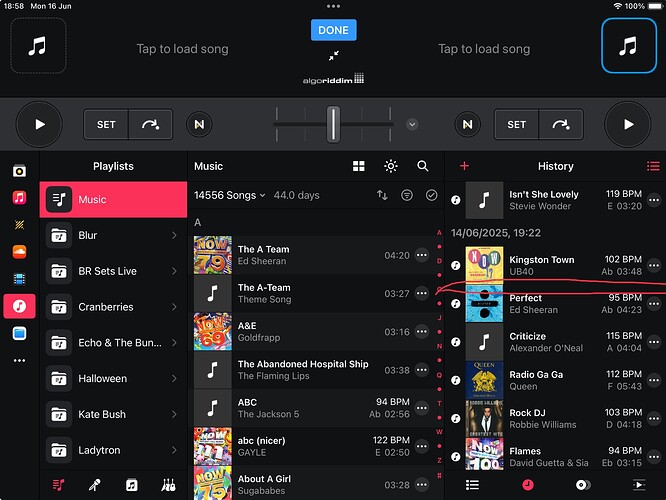Open options for A&E by Goldfrapp

click(x=422, y=332)
